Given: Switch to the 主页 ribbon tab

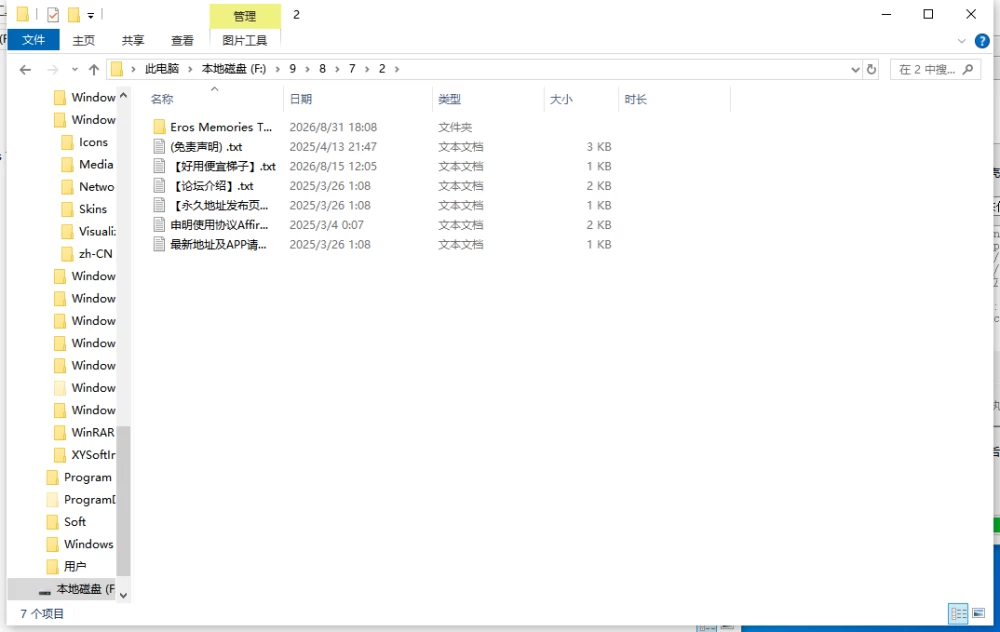Looking at the screenshot, I should (84, 40).
